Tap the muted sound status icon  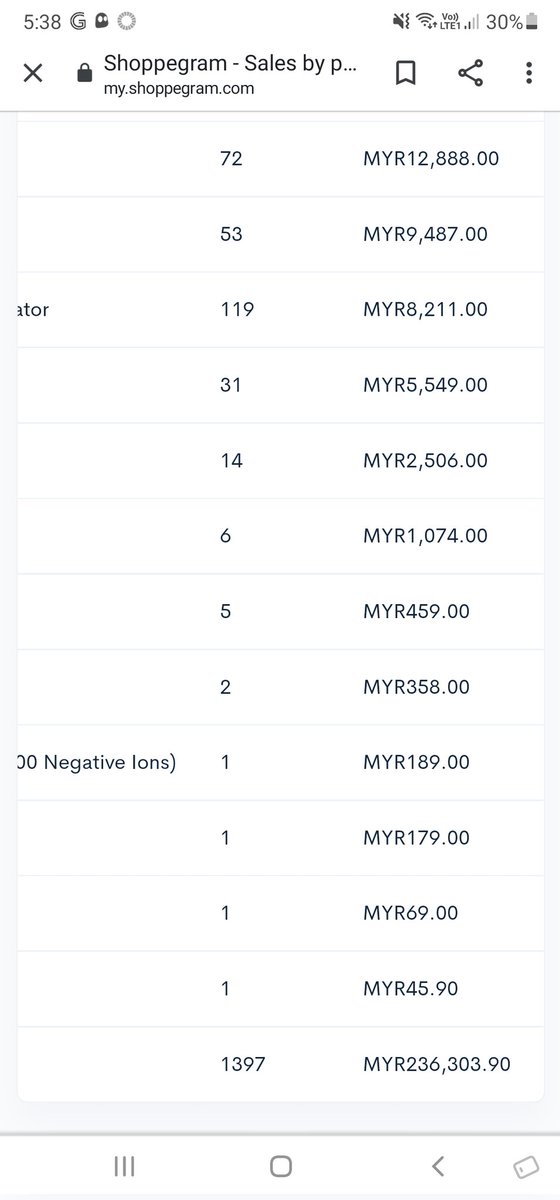(x=401, y=20)
